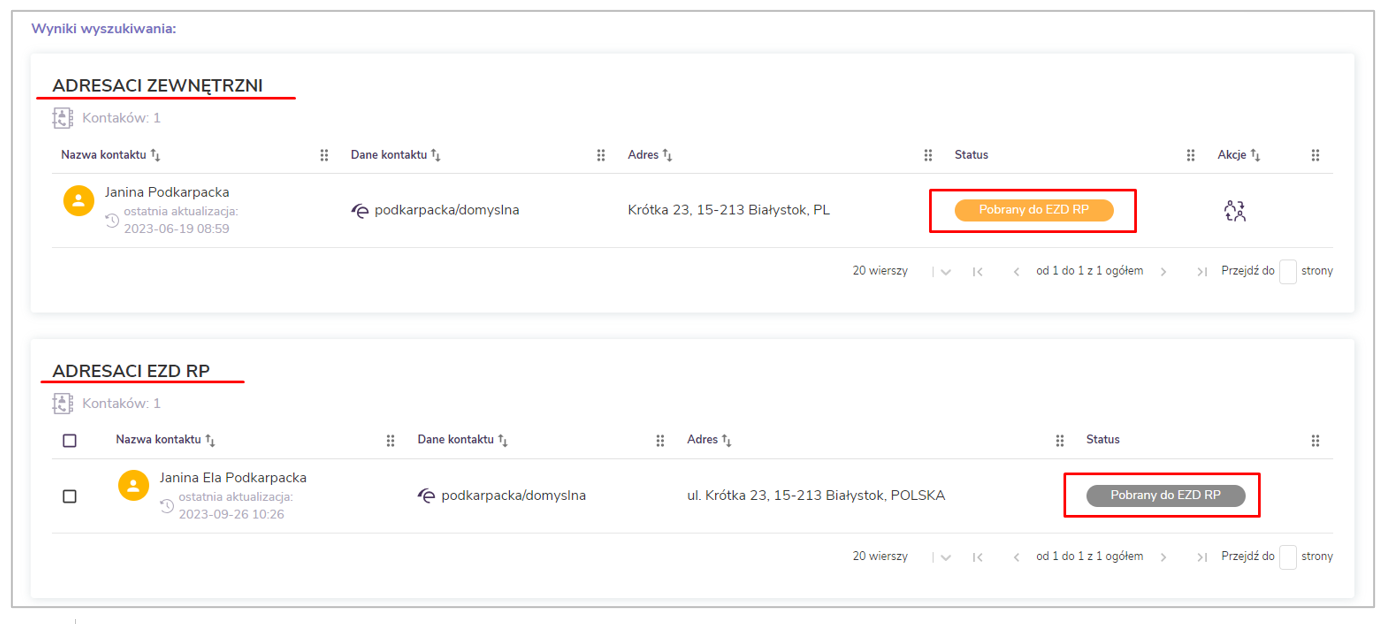Click the contacts book icon in Adresaci zewnętrzni
Screen dimensions: 1392x624
point(63,118)
